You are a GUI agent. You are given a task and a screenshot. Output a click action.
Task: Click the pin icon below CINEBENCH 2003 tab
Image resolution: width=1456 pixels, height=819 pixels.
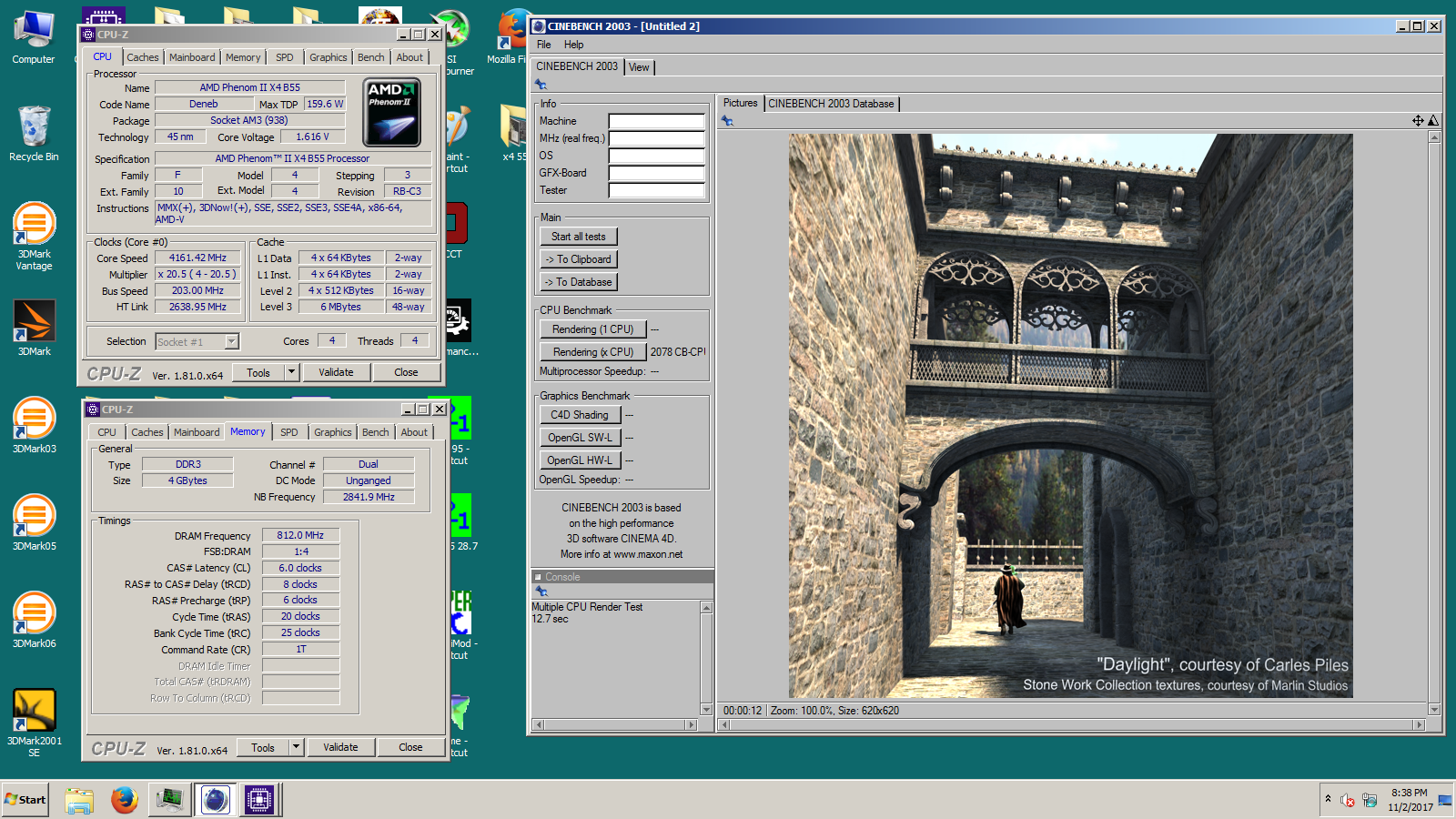[x=541, y=84]
